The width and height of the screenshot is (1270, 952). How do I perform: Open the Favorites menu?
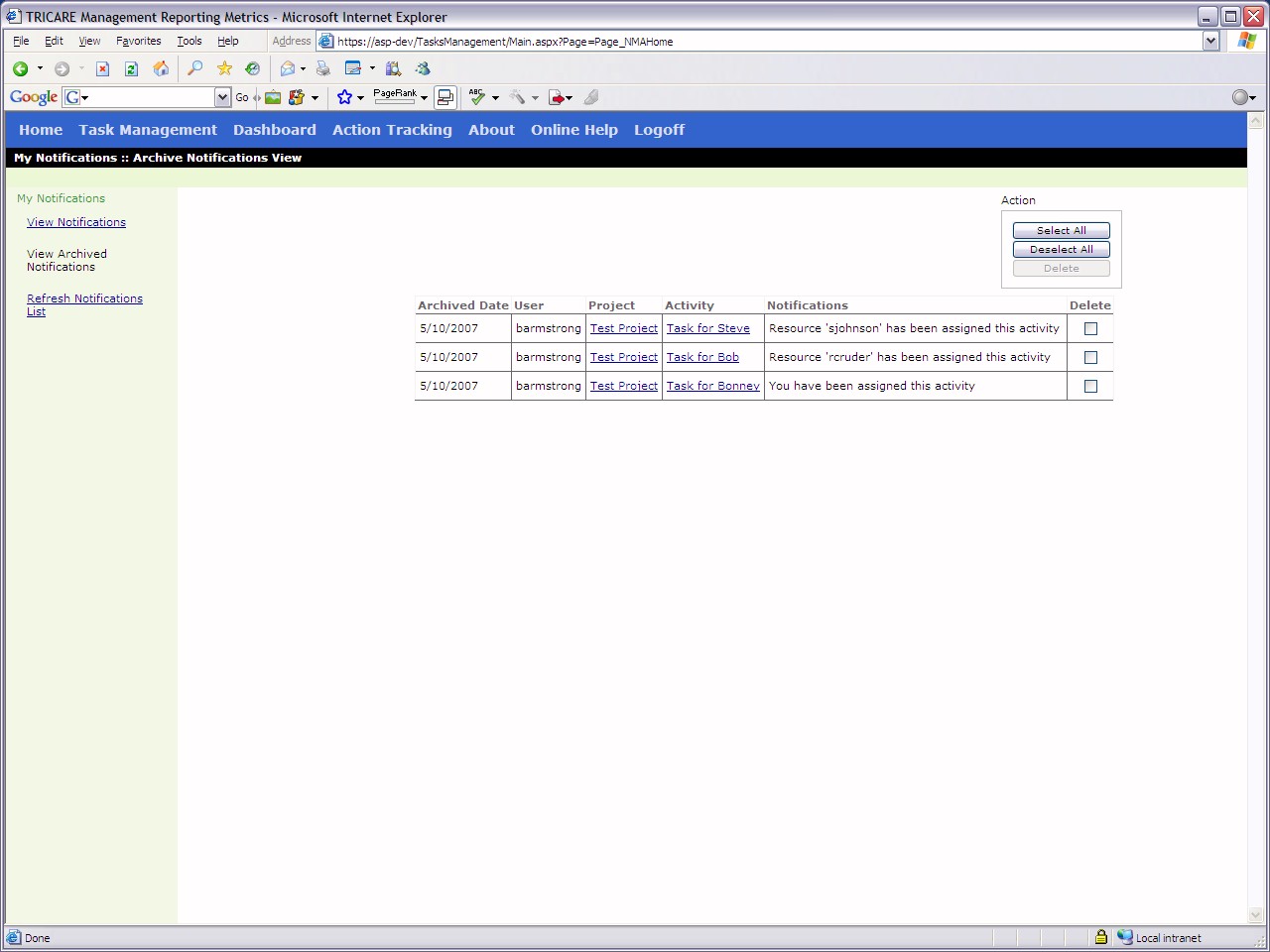pos(138,41)
